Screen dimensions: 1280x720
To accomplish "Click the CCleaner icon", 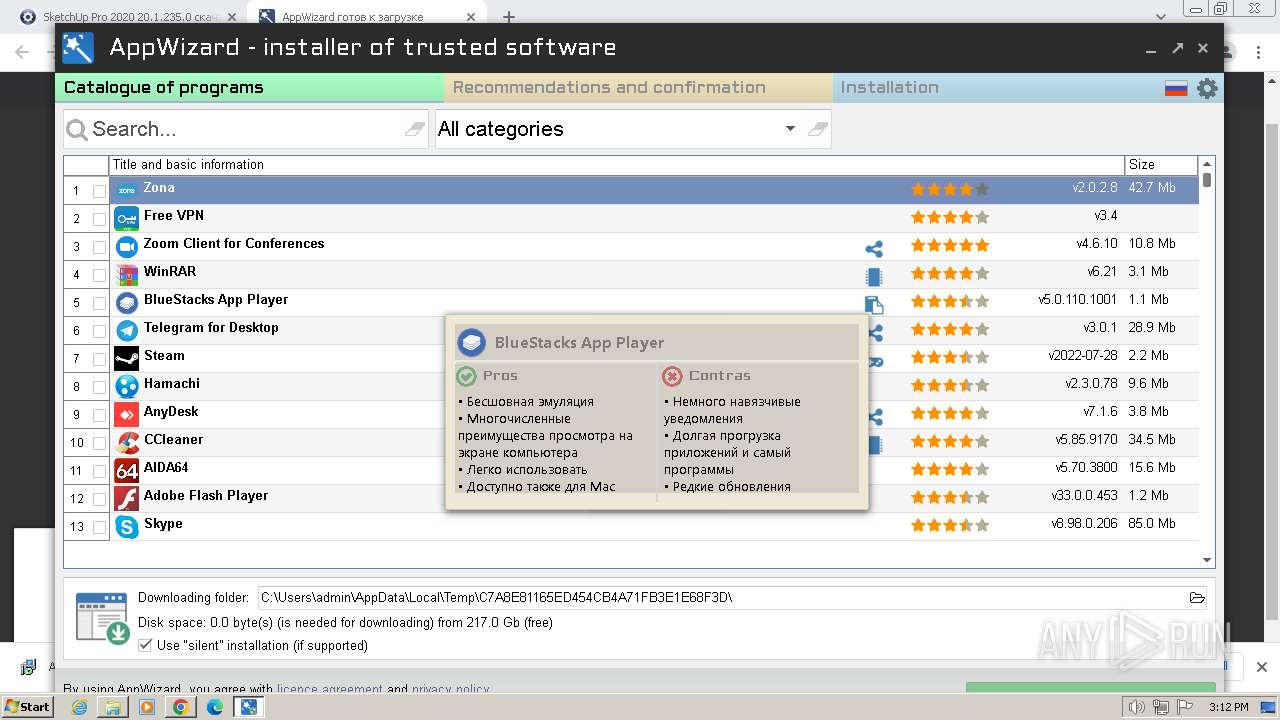I will 127,442.
